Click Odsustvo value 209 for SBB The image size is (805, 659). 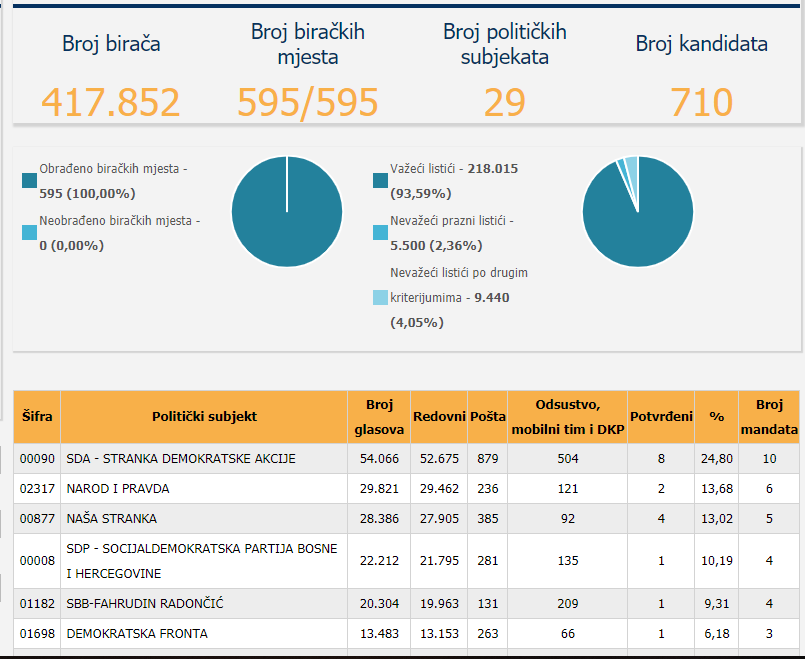point(568,604)
